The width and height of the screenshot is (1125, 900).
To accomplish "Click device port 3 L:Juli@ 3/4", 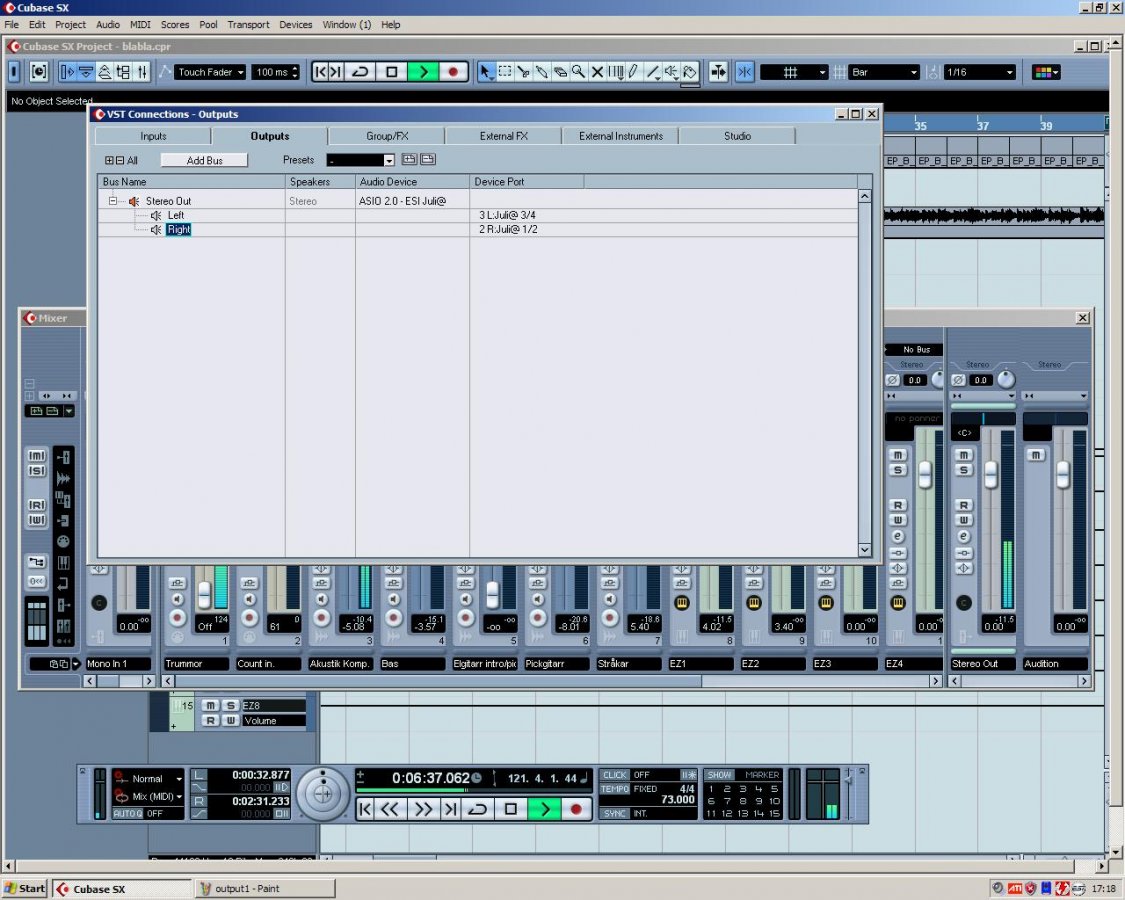I will [x=507, y=215].
